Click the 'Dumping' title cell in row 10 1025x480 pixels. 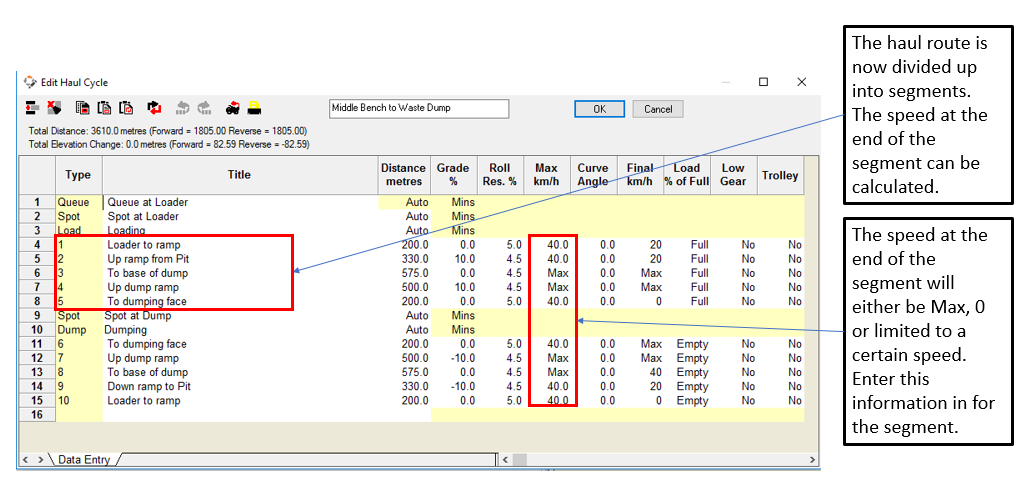tap(240, 330)
